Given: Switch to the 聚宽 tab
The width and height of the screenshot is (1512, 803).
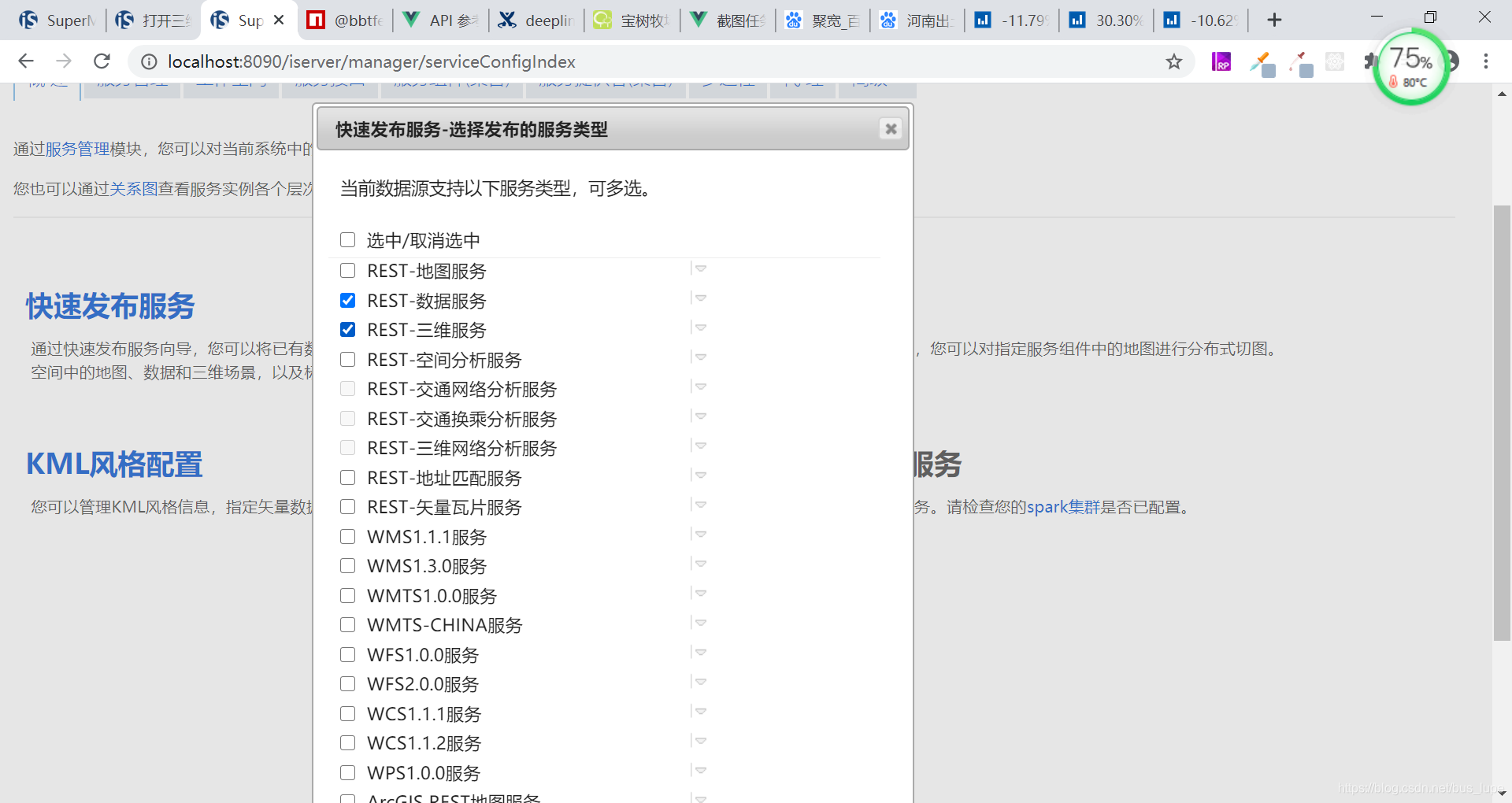Looking at the screenshot, I should point(822,20).
